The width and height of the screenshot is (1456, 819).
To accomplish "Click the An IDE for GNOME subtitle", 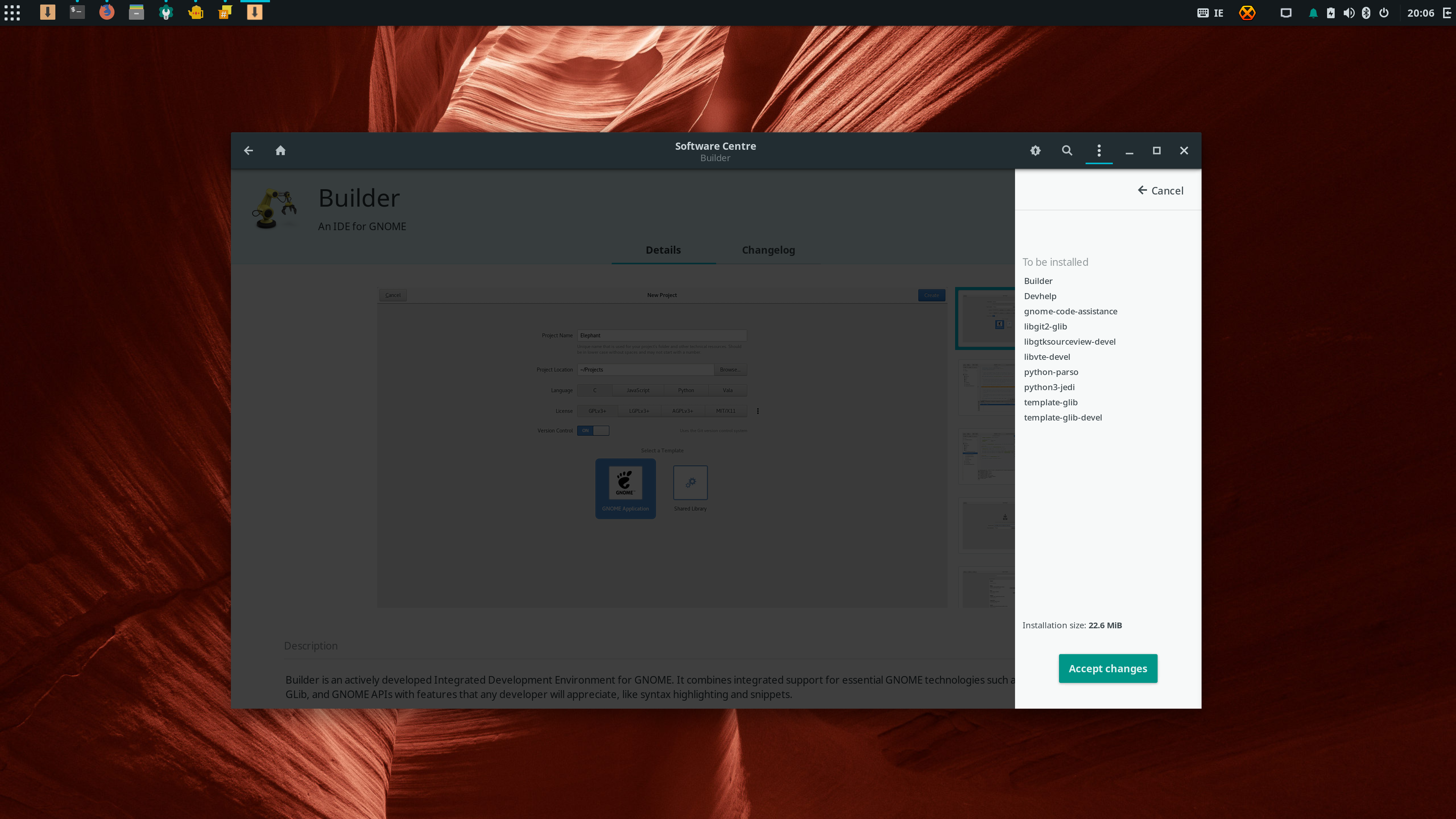I will 362,226.
